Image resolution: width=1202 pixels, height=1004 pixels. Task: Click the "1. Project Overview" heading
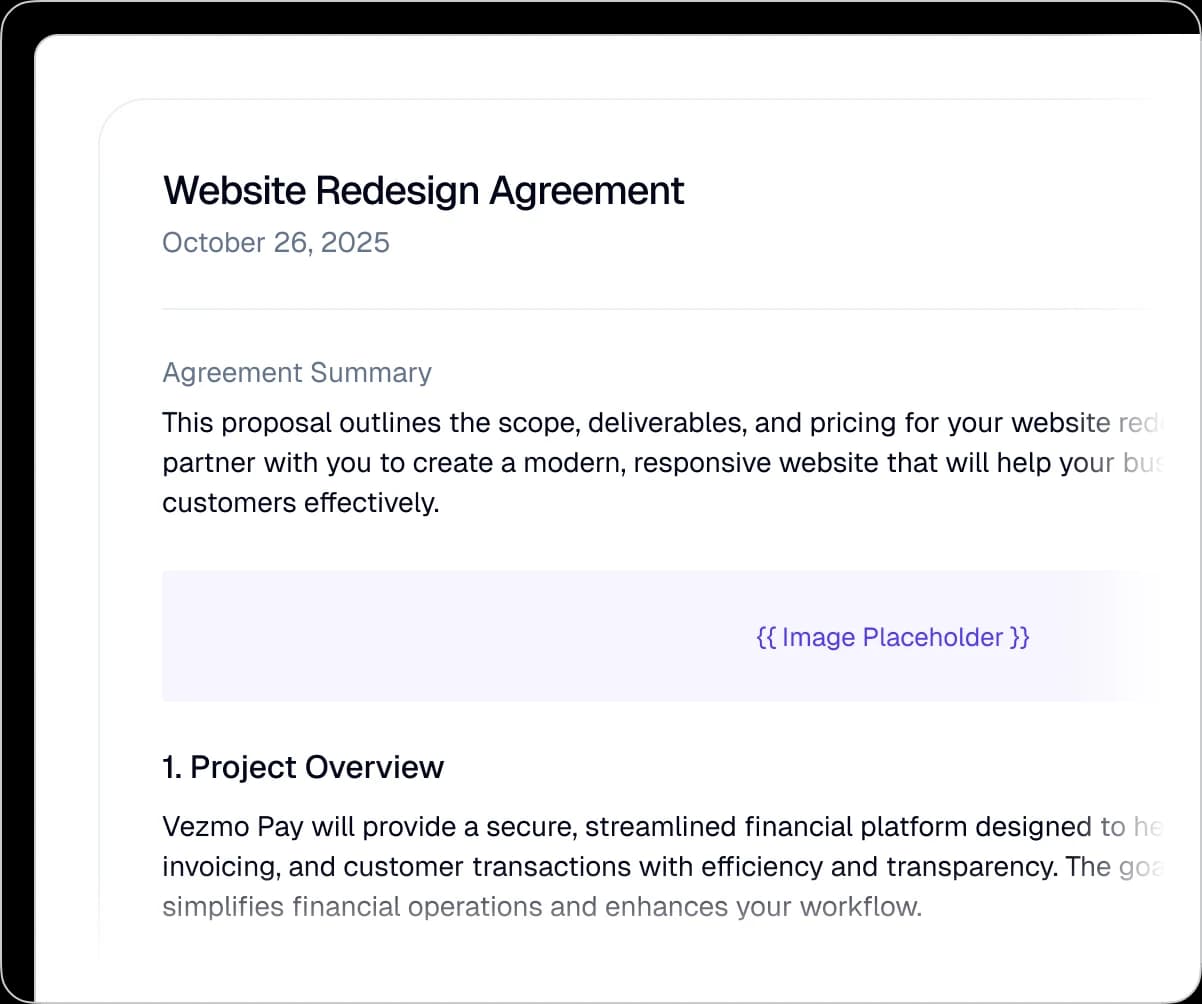[302, 767]
